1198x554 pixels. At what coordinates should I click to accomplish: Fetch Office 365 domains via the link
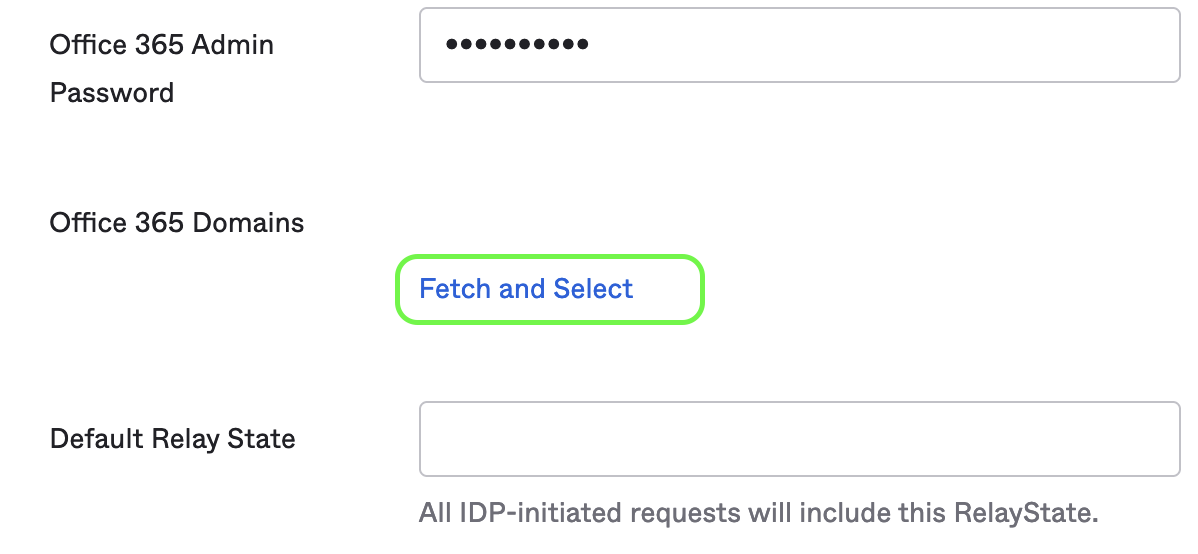(526, 289)
